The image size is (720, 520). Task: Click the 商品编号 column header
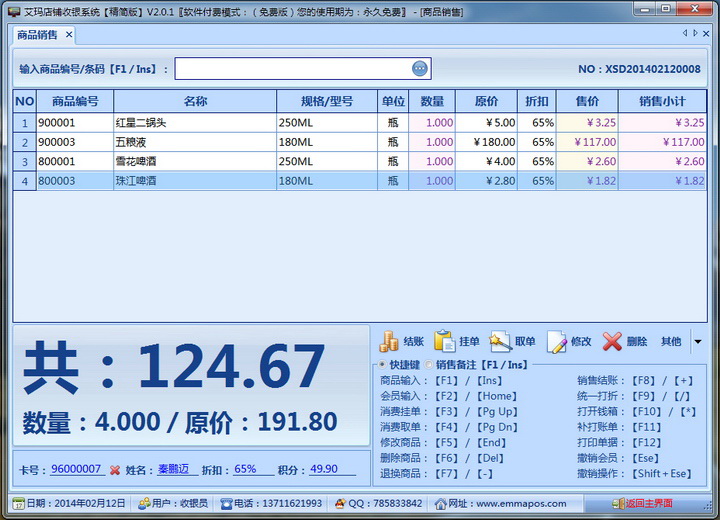tap(75, 102)
